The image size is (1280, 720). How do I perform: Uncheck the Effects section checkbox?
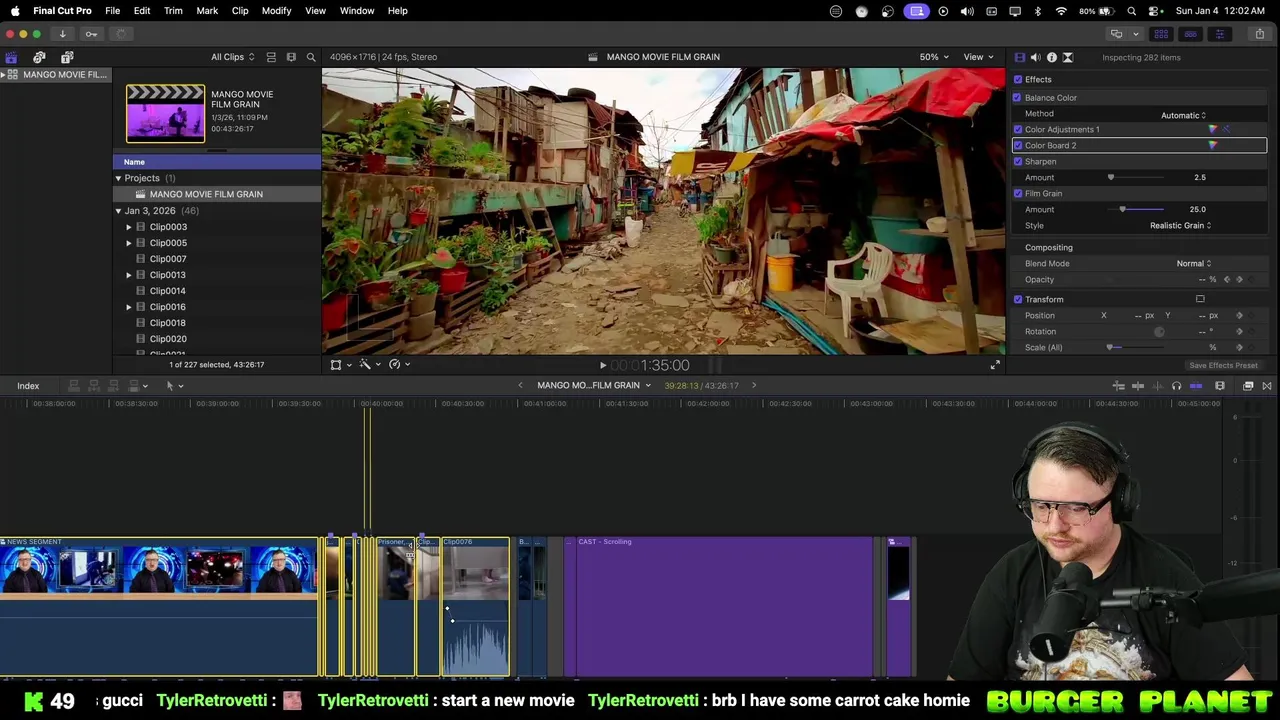pos(1018,80)
